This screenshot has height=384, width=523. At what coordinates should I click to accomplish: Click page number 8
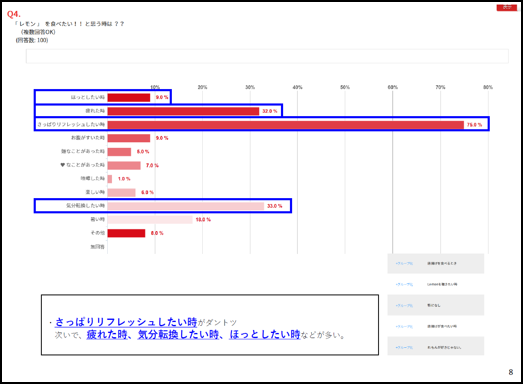point(511,372)
